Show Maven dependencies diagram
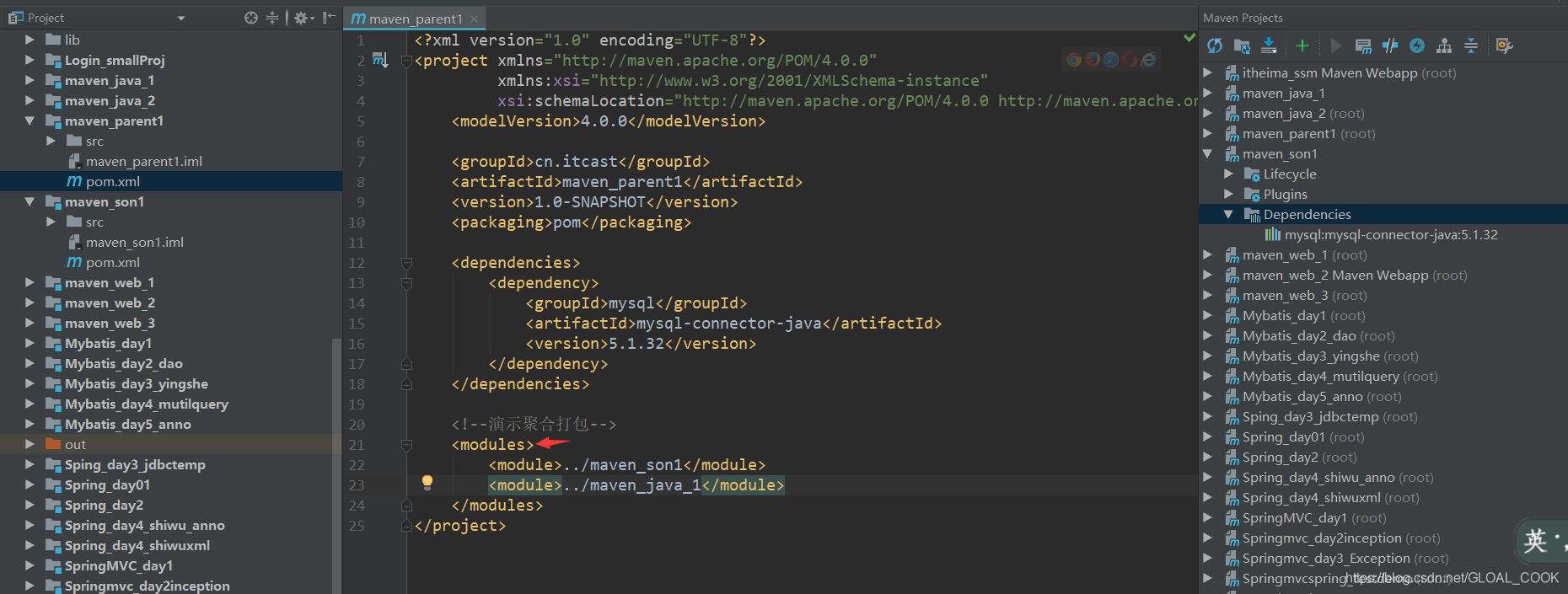 1444,45
